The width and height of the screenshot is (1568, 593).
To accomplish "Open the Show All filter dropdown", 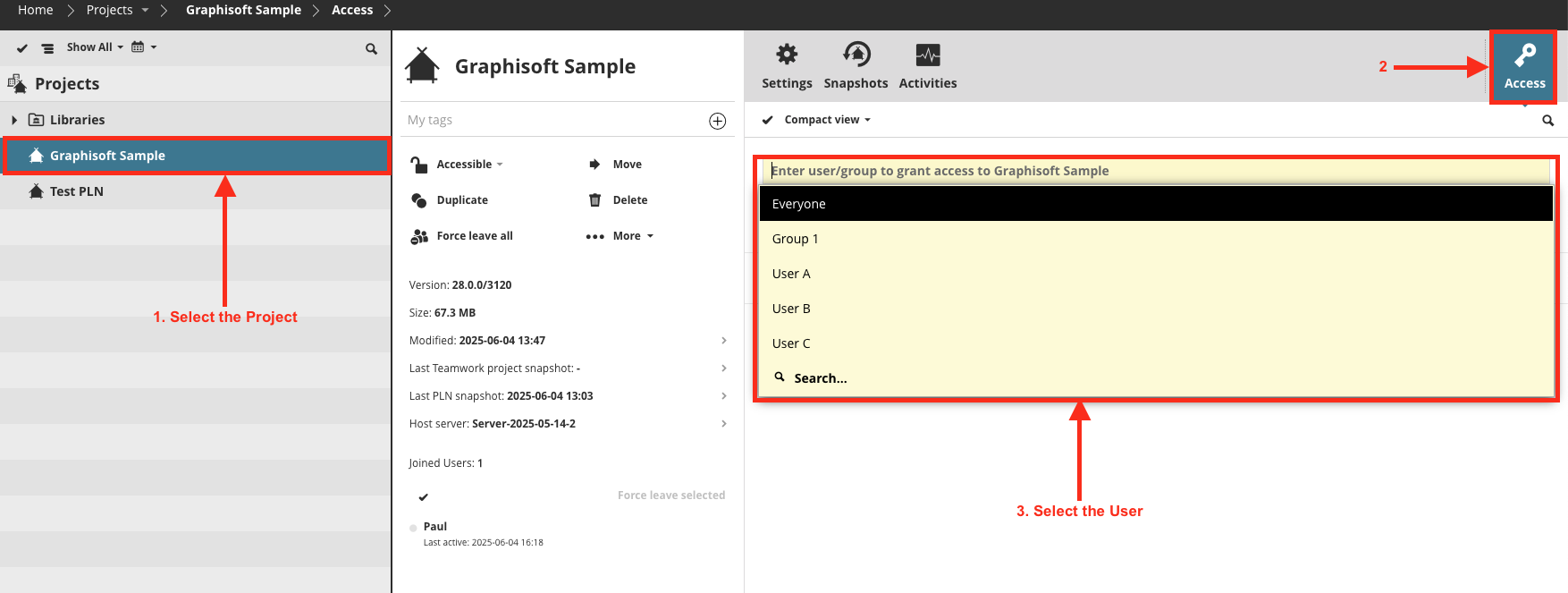I will (95, 47).
